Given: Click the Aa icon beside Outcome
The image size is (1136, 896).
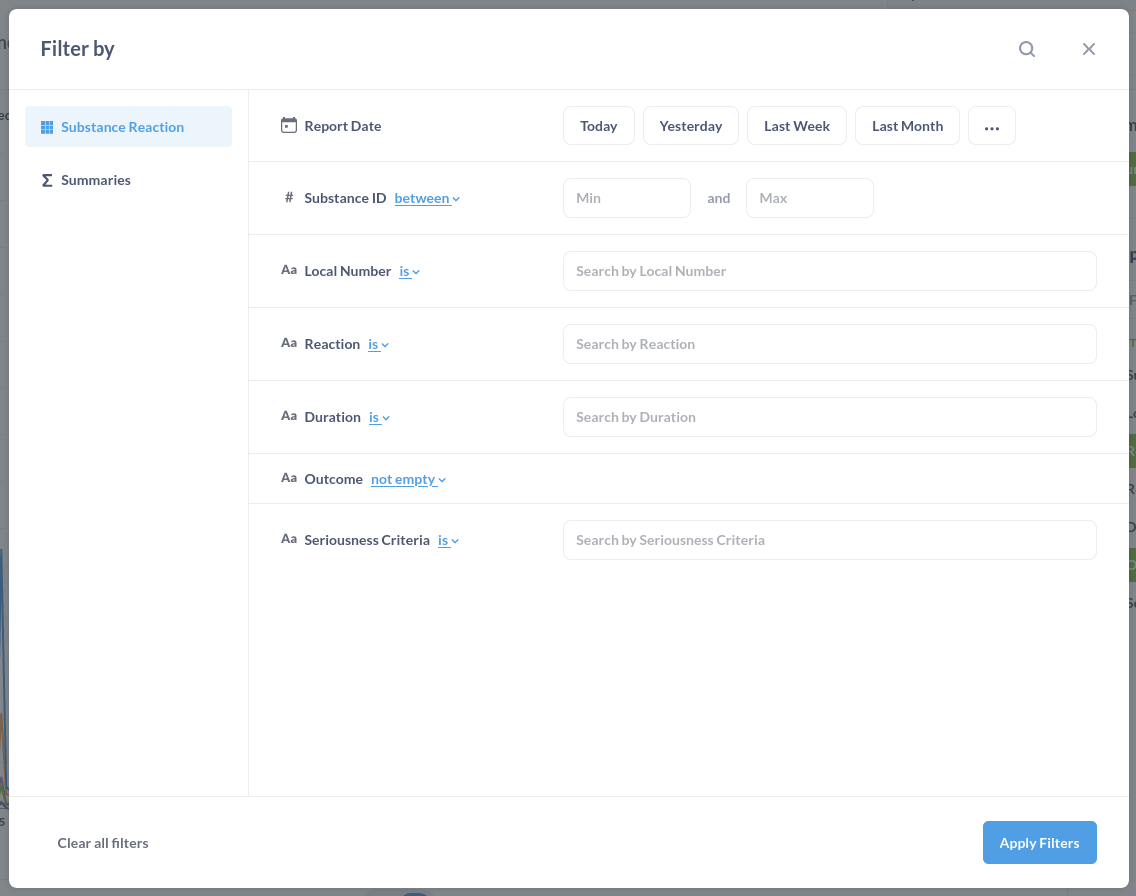Looking at the screenshot, I should (288, 477).
